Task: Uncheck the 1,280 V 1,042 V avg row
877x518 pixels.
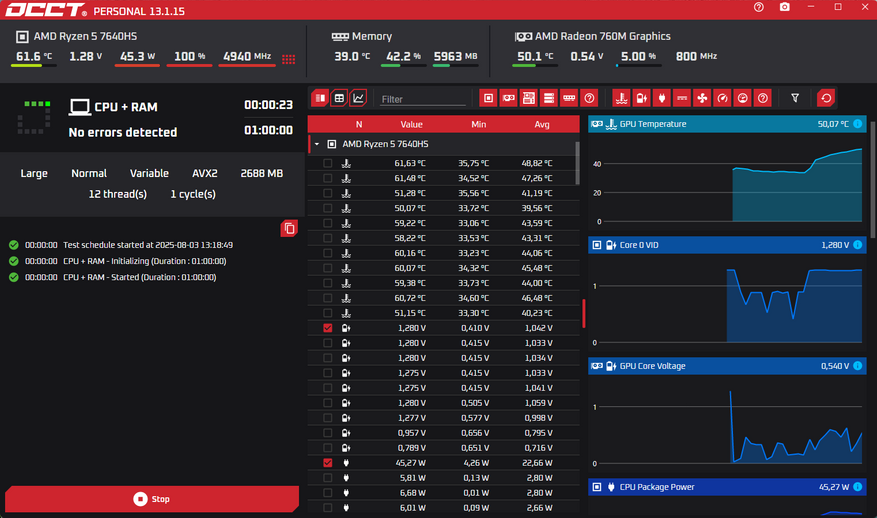Action: (328, 328)
